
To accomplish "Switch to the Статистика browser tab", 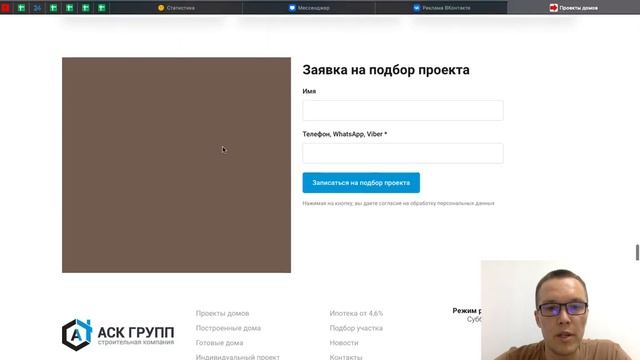I will coord(176,8).
